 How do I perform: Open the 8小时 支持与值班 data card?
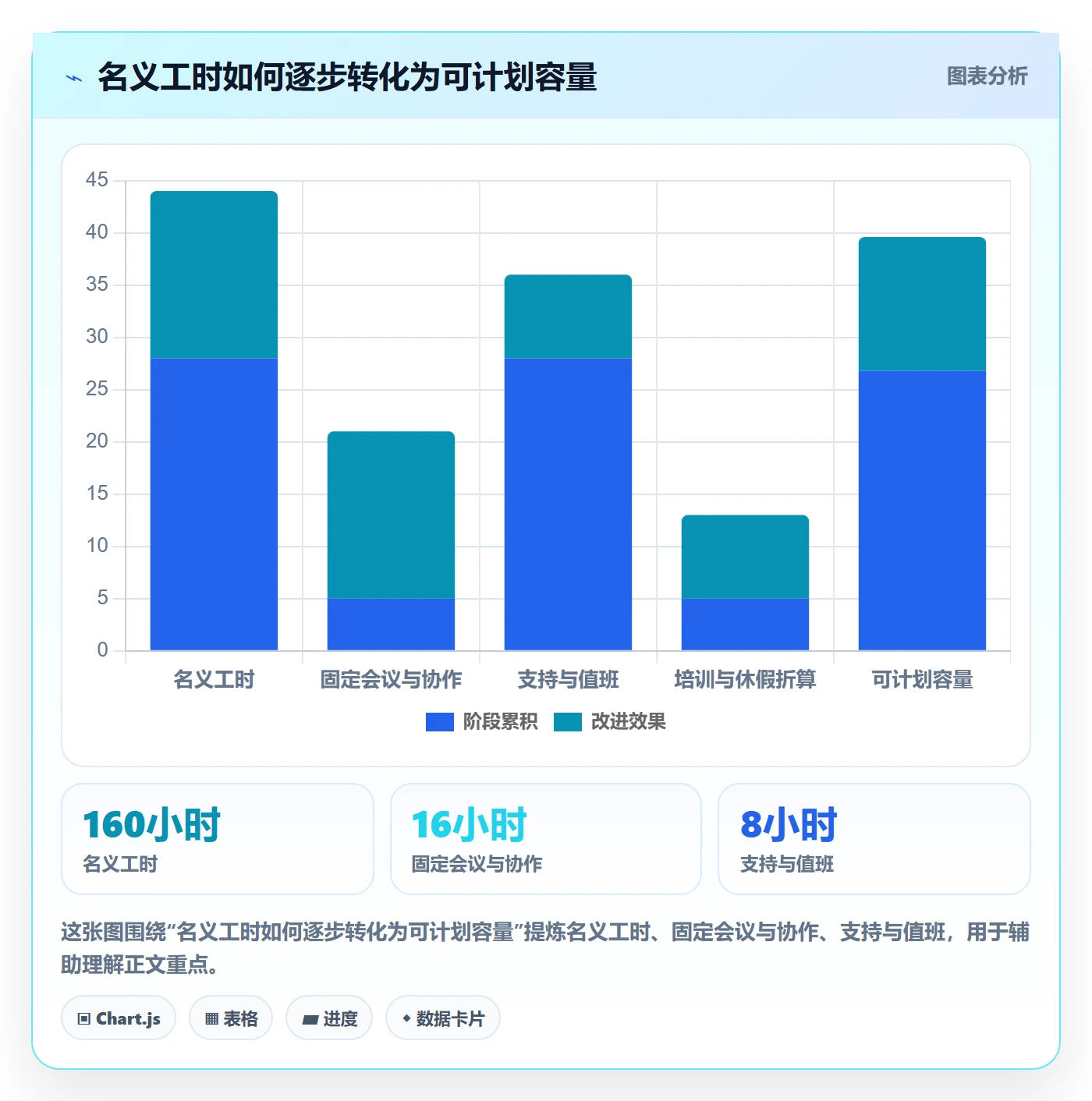pos(874,839)
